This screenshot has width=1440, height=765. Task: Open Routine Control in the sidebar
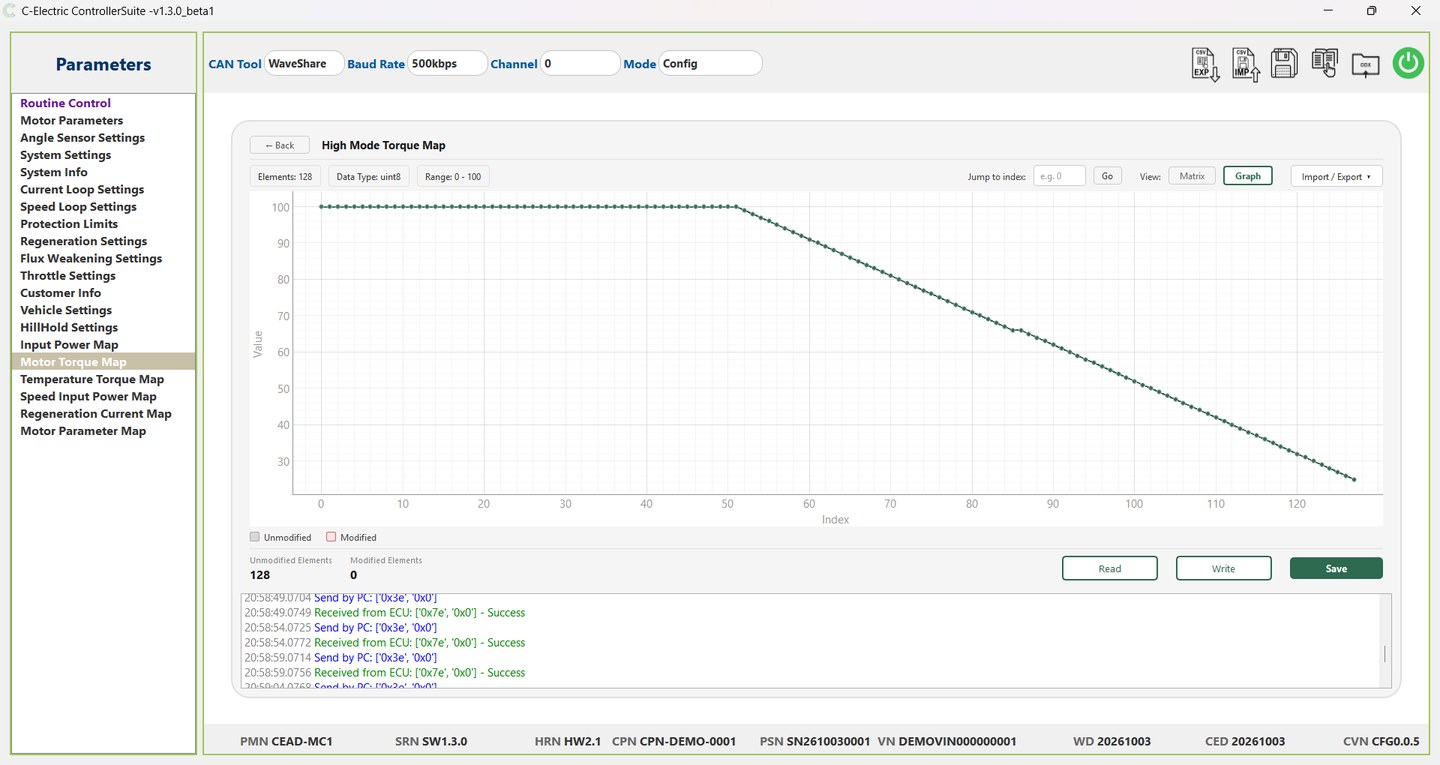click(66, 103)
